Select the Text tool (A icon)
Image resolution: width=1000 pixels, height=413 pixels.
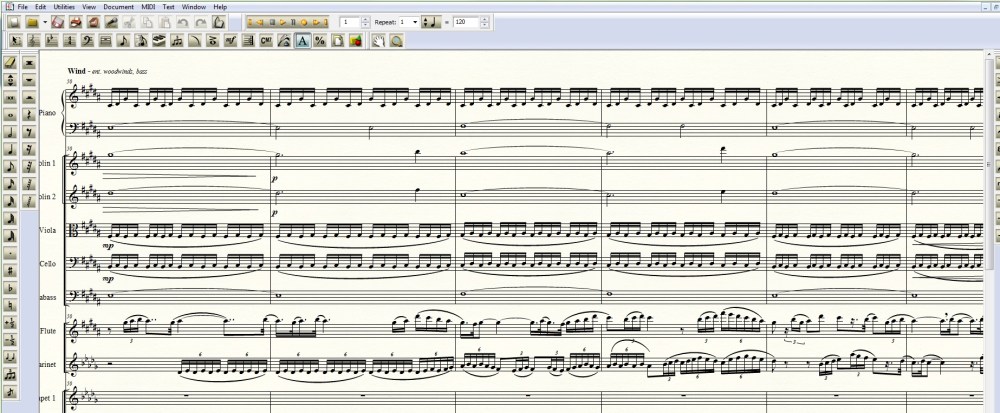pyautogui.click(x=302, y=40)
